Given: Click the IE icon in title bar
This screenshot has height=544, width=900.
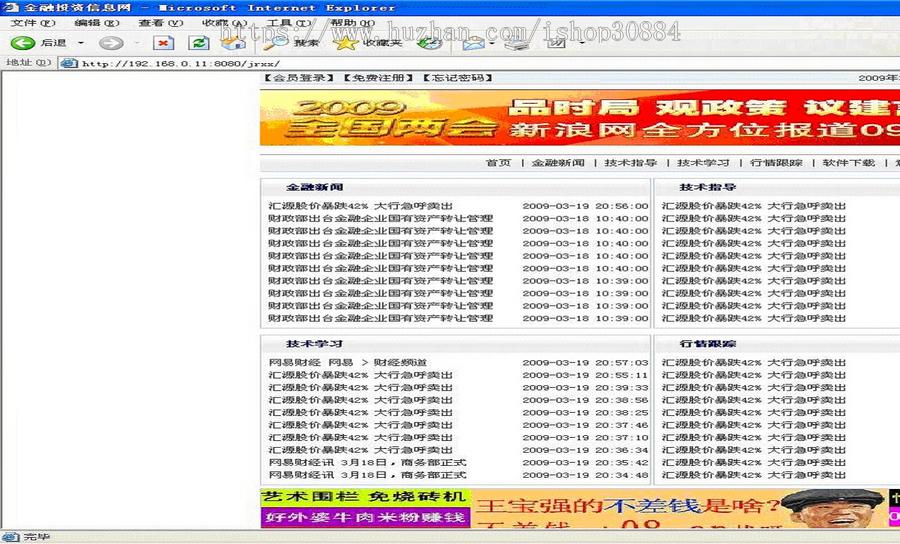Looking at the screenshot, I should (x=10, y=7).
